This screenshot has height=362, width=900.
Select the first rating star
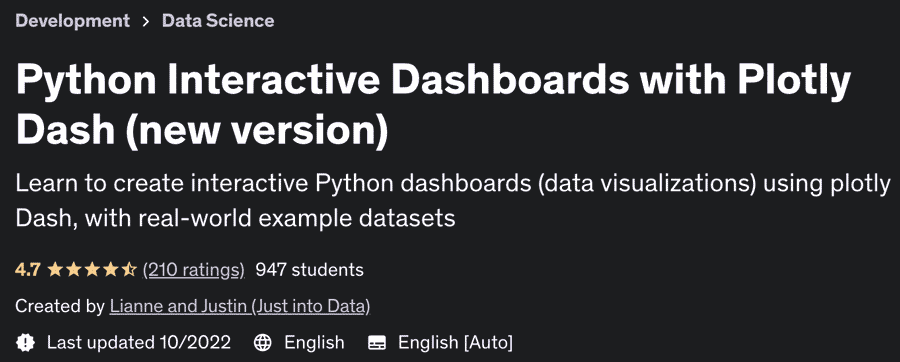[x=55, y=269]
